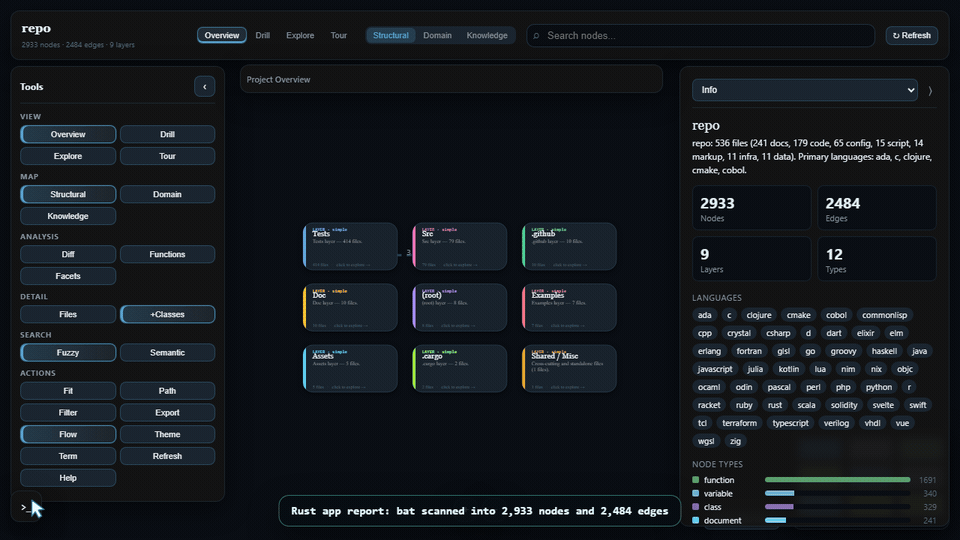Enable Semantic search mode
The height and width of the screenshot is (540, 960).
point(167,353)
